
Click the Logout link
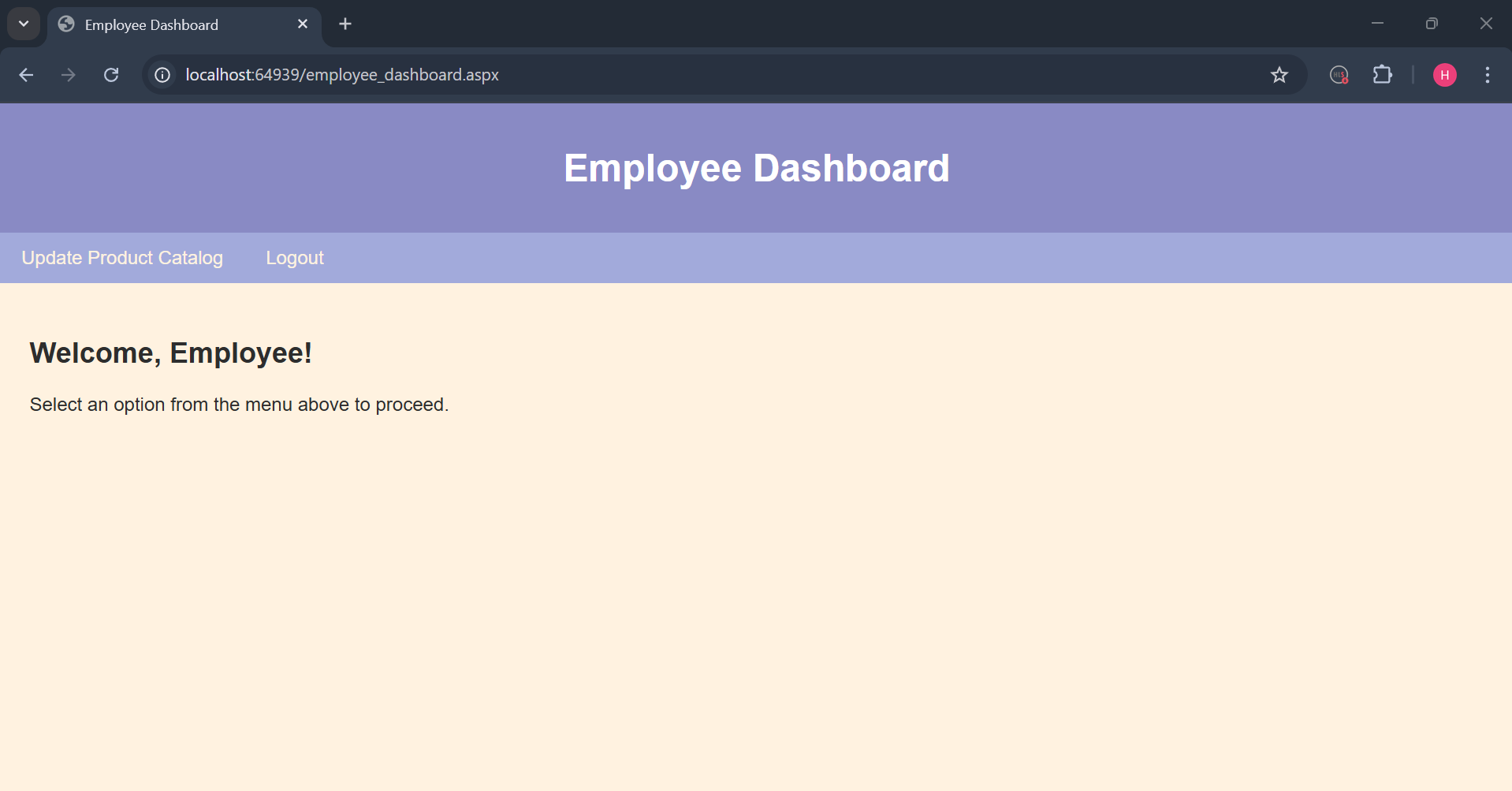294,257
